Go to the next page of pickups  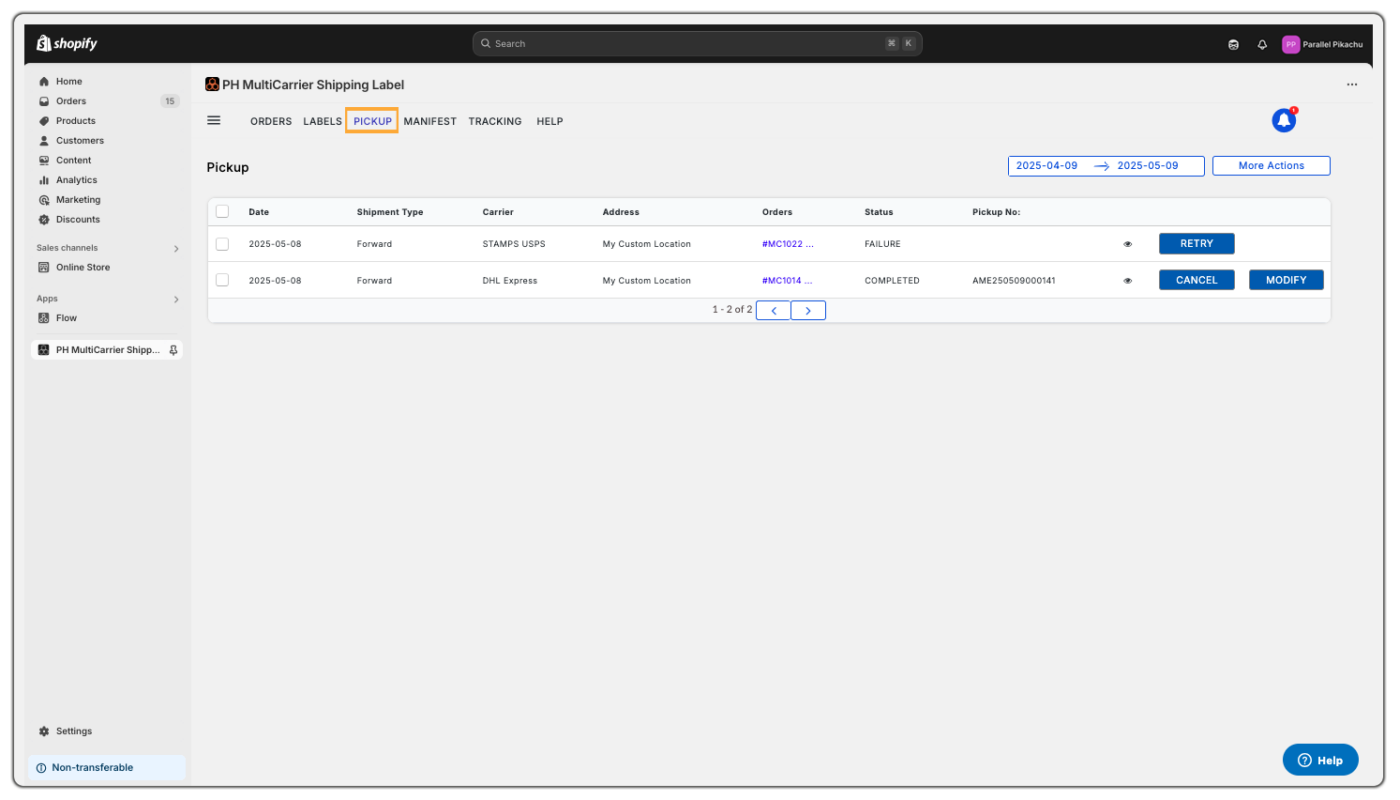point(808,310)
